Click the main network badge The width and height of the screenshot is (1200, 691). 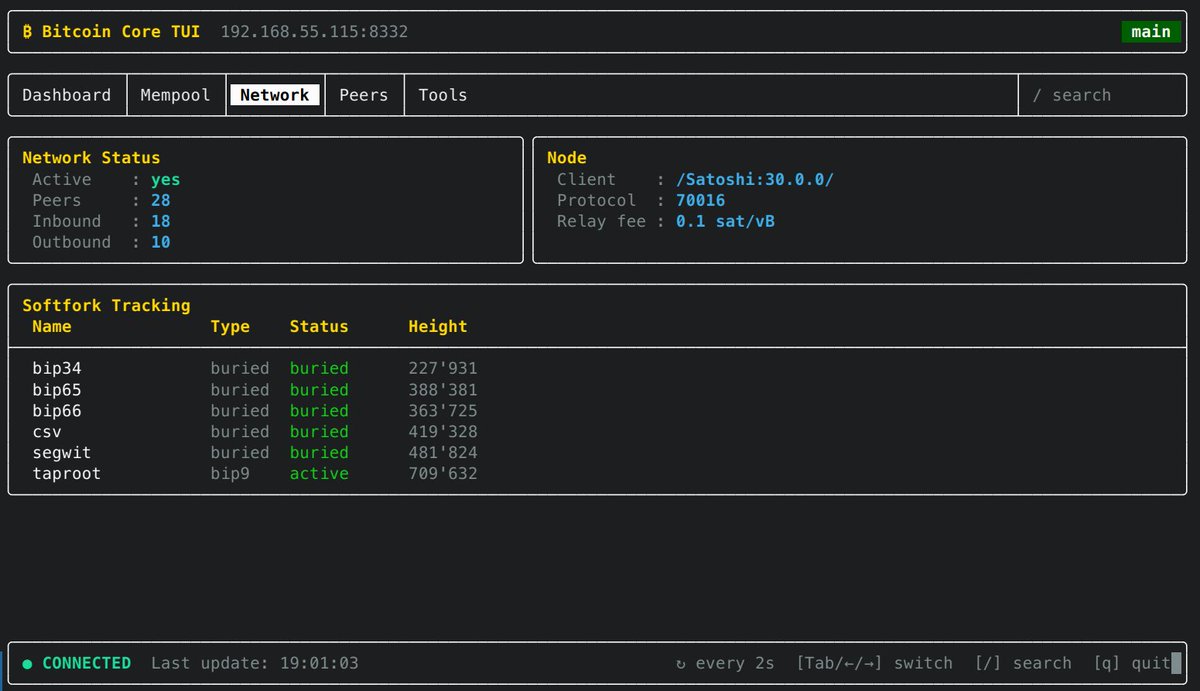[x=1151, y=32]
